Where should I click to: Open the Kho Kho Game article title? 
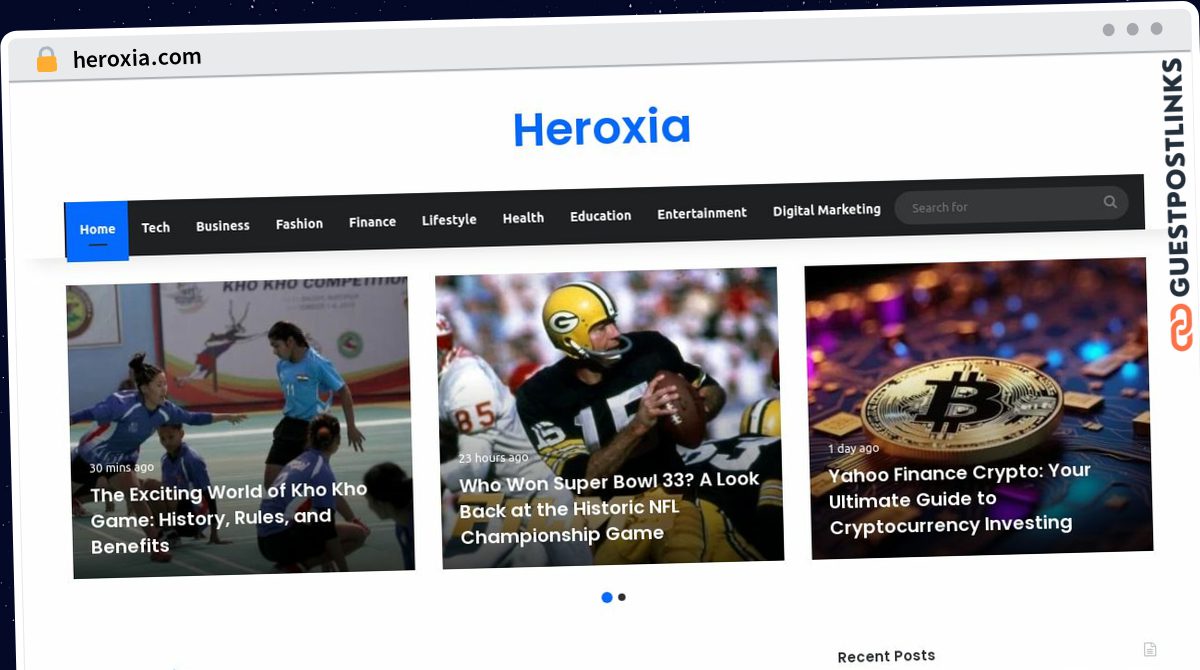click(229, 518)
